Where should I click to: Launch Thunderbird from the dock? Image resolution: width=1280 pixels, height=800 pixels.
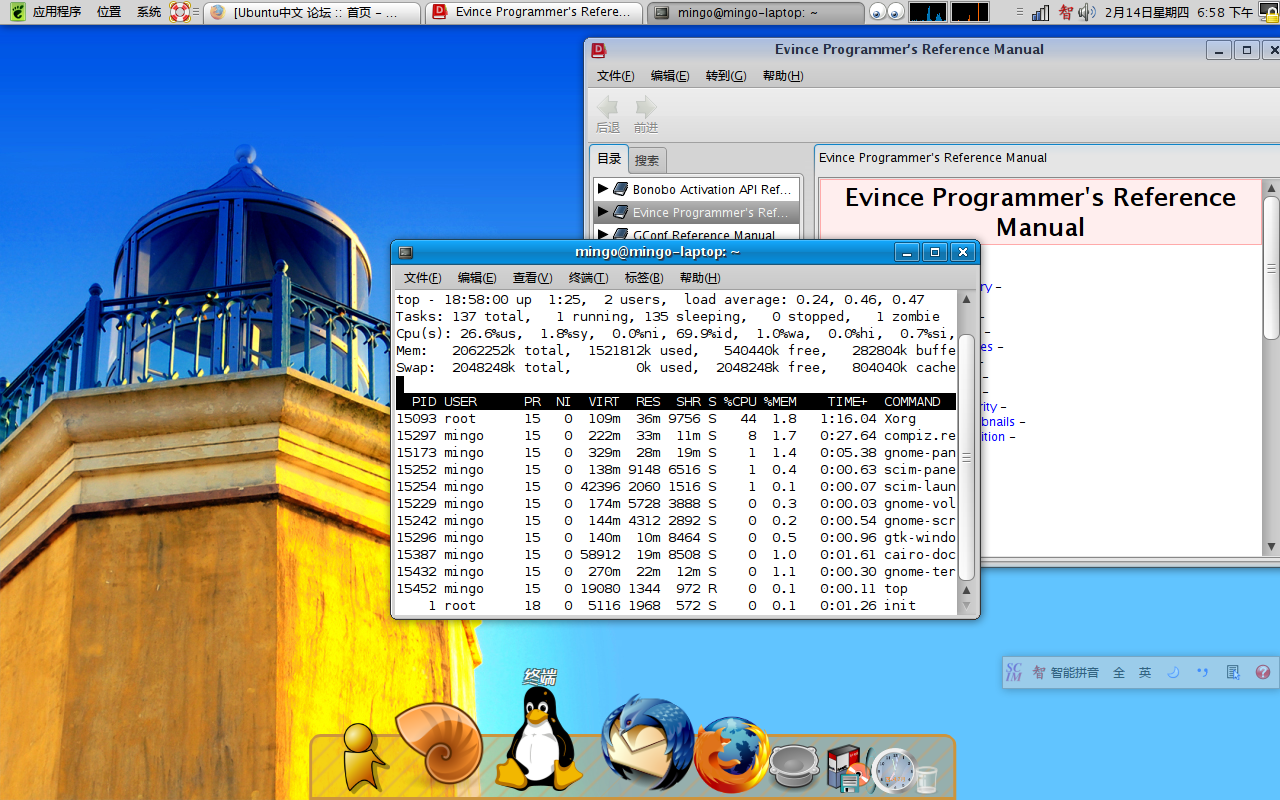pyautogui.click(x=646, y=744)
